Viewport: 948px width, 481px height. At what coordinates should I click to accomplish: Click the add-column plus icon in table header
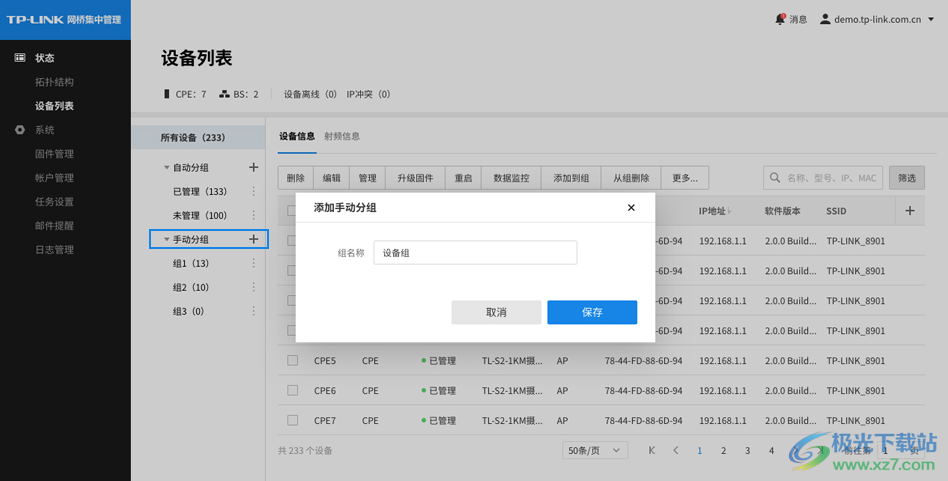pos(910,211)
